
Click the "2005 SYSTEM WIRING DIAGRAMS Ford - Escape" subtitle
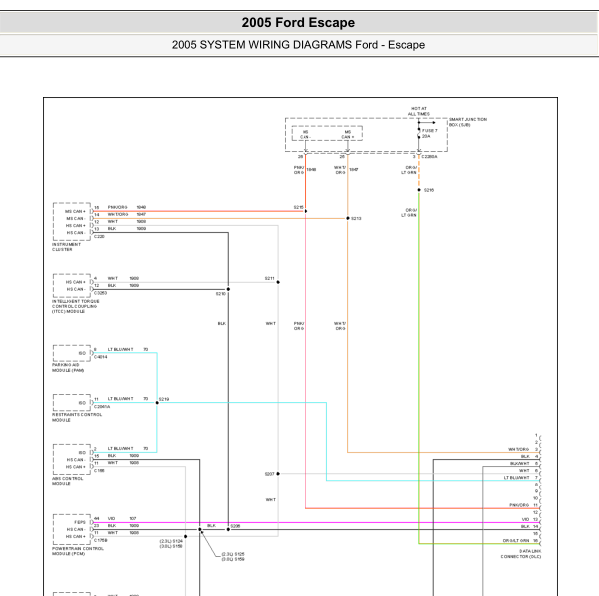298,45
